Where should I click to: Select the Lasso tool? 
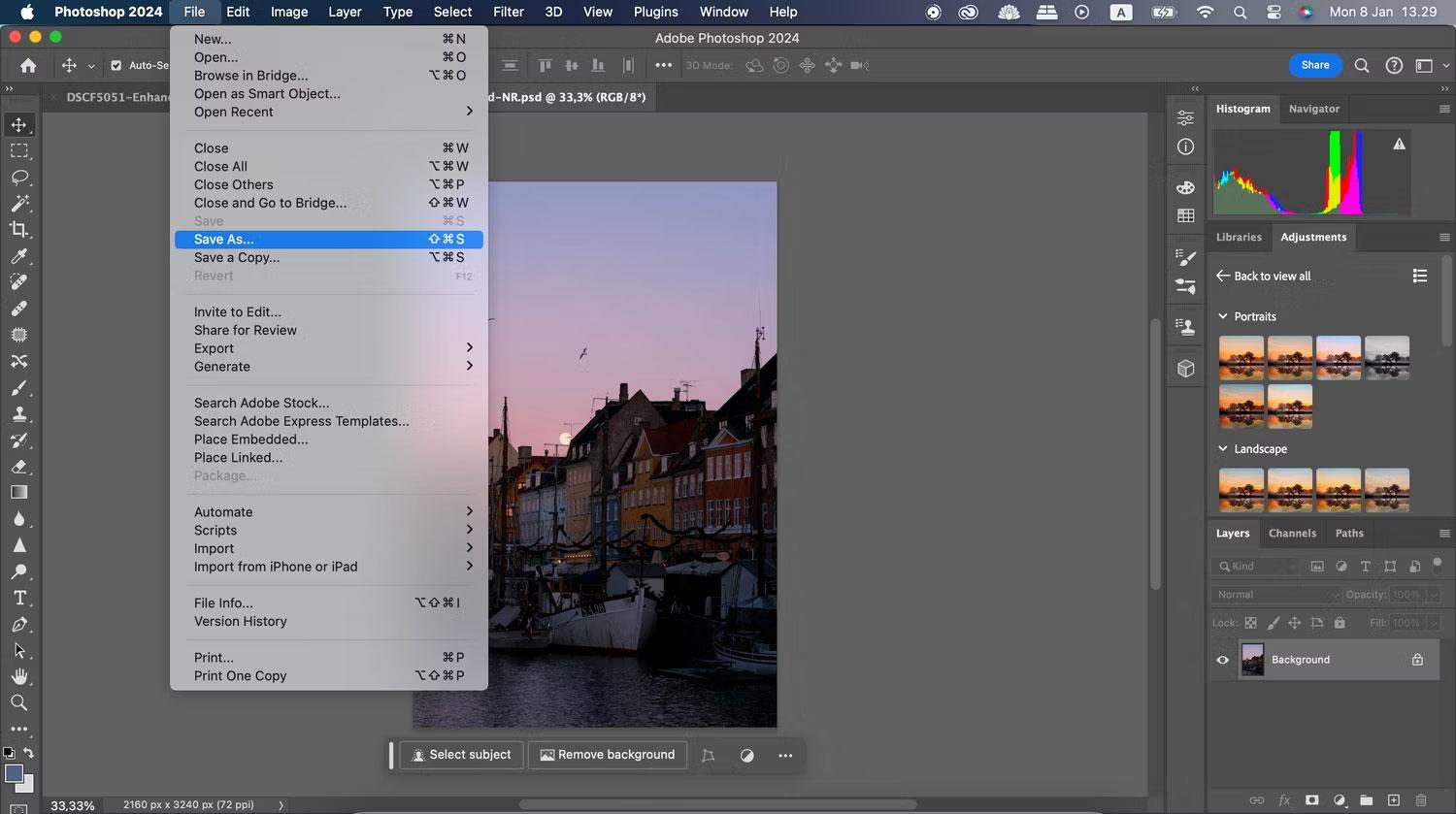[19, 178]
